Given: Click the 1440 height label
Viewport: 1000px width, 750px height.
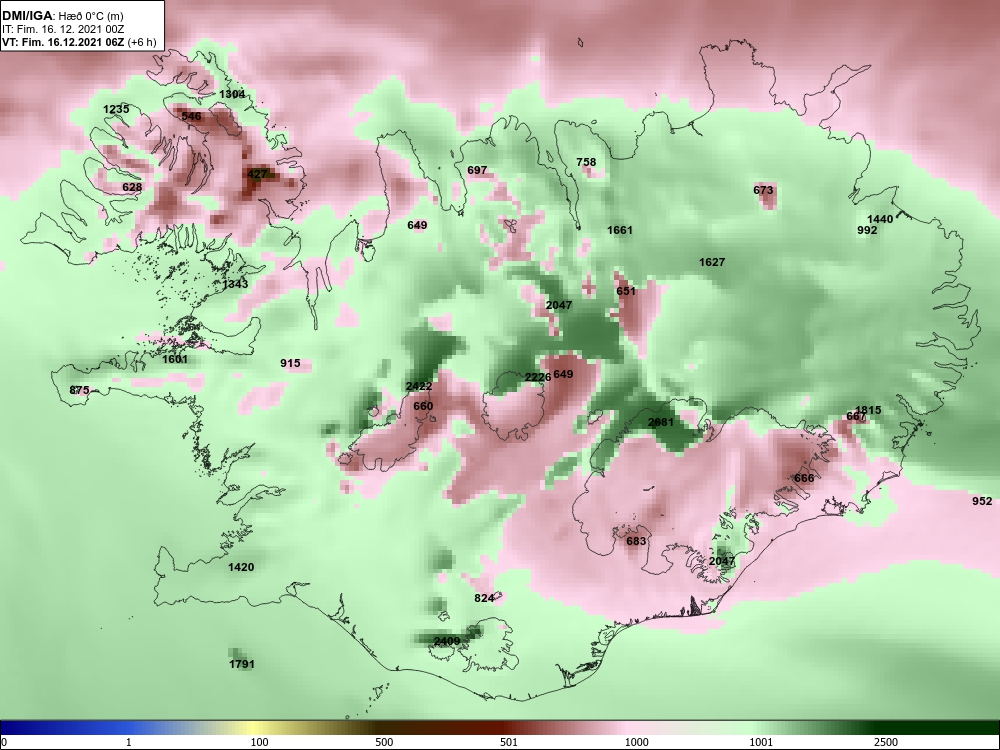Looking at the screenshot, I should (x=880, y=219).
